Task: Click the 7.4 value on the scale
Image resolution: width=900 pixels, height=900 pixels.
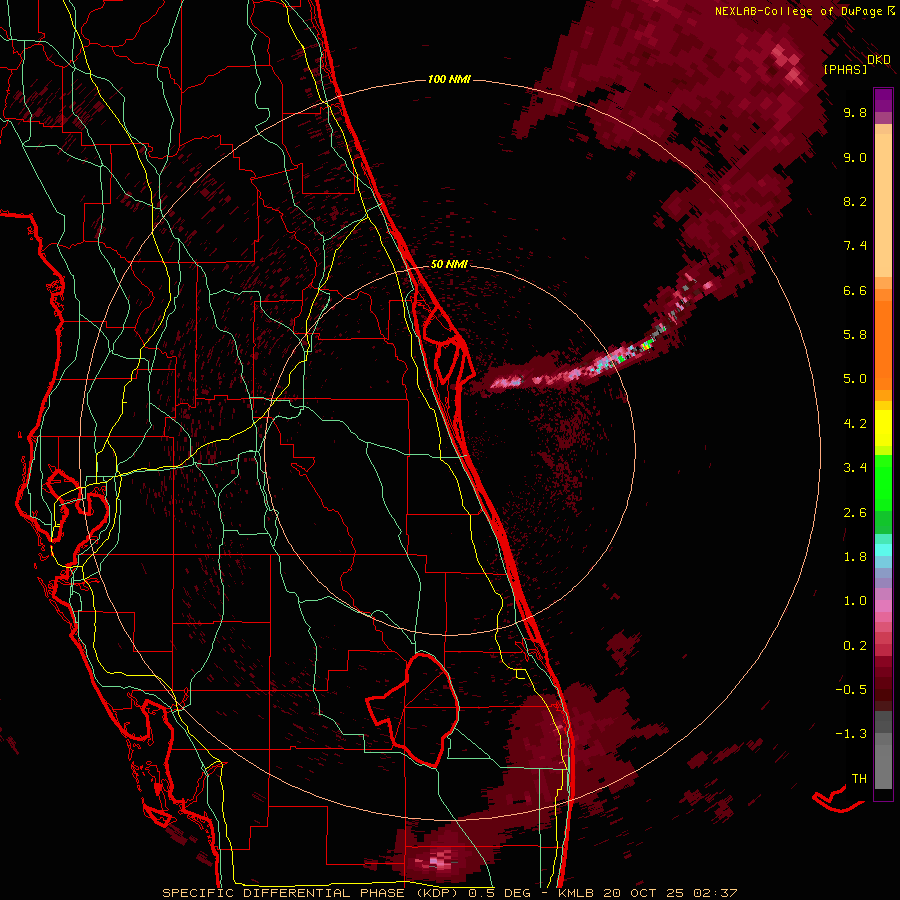Action: (x=855, y=246)
